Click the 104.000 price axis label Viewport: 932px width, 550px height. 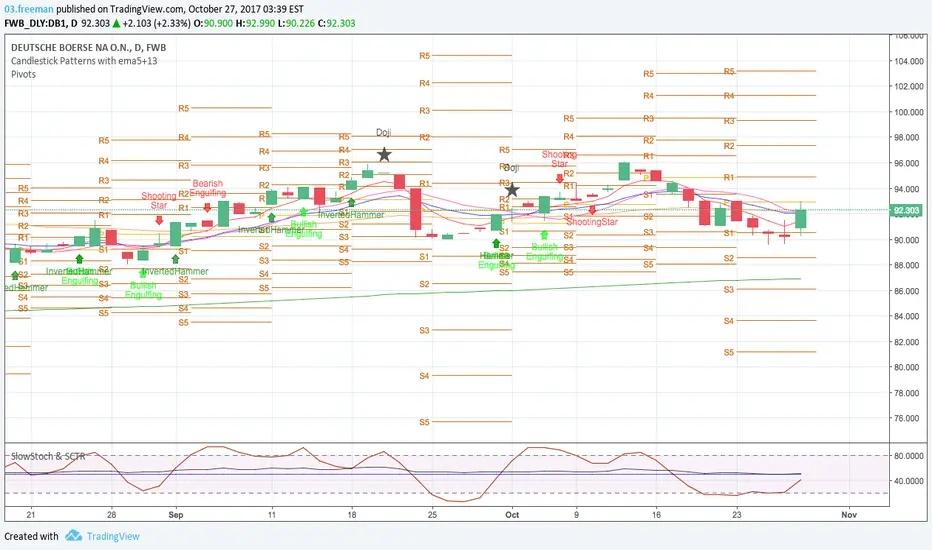click(909, 61)
